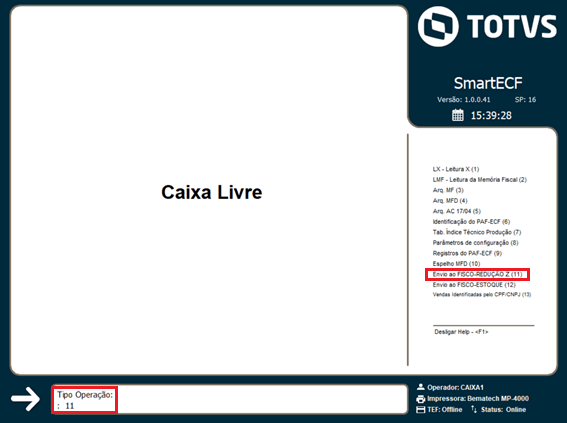Click the printer icon next to Impressora
This screenshot has height=423, width=567.
tap(421, 399)
